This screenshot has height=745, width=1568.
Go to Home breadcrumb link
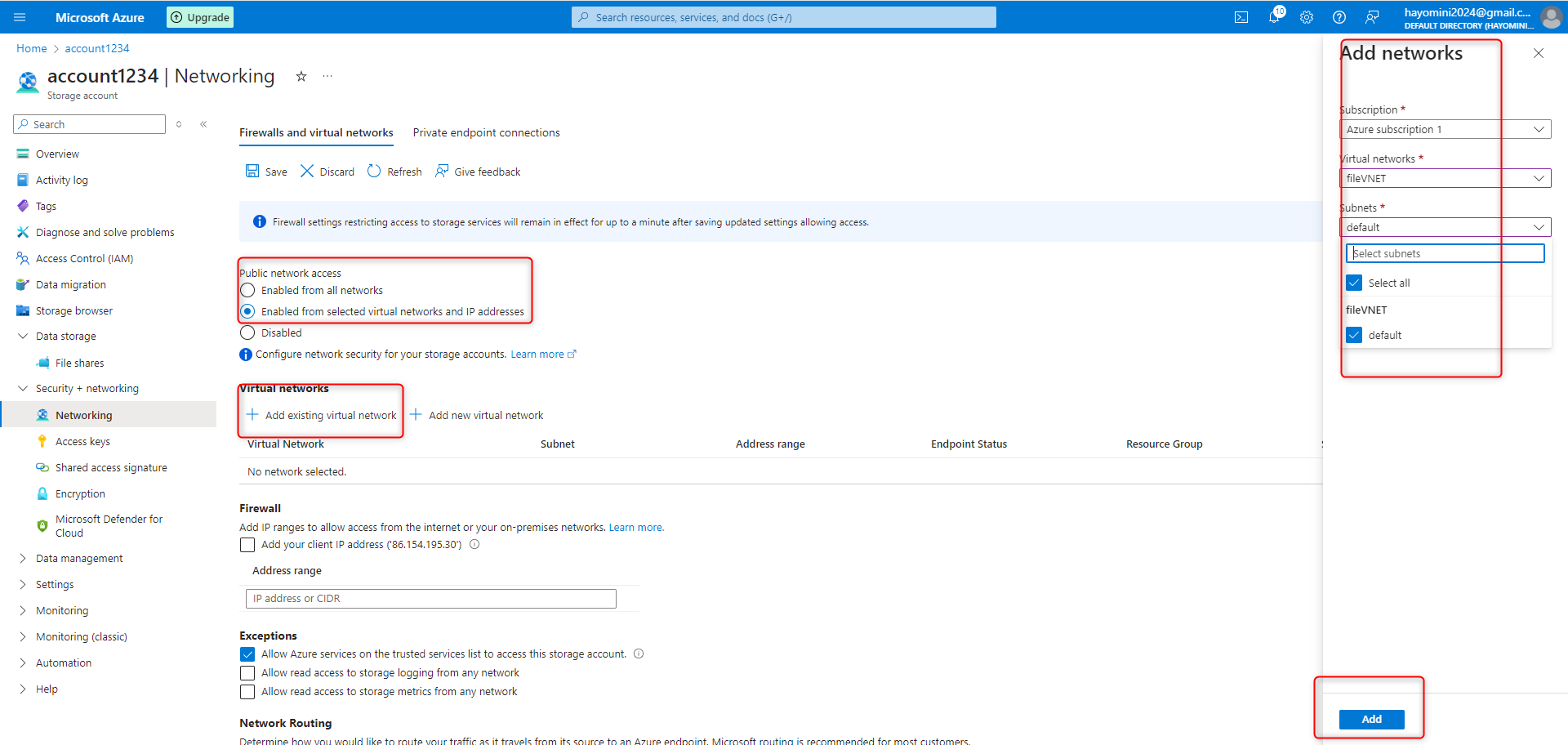[32, 48]
